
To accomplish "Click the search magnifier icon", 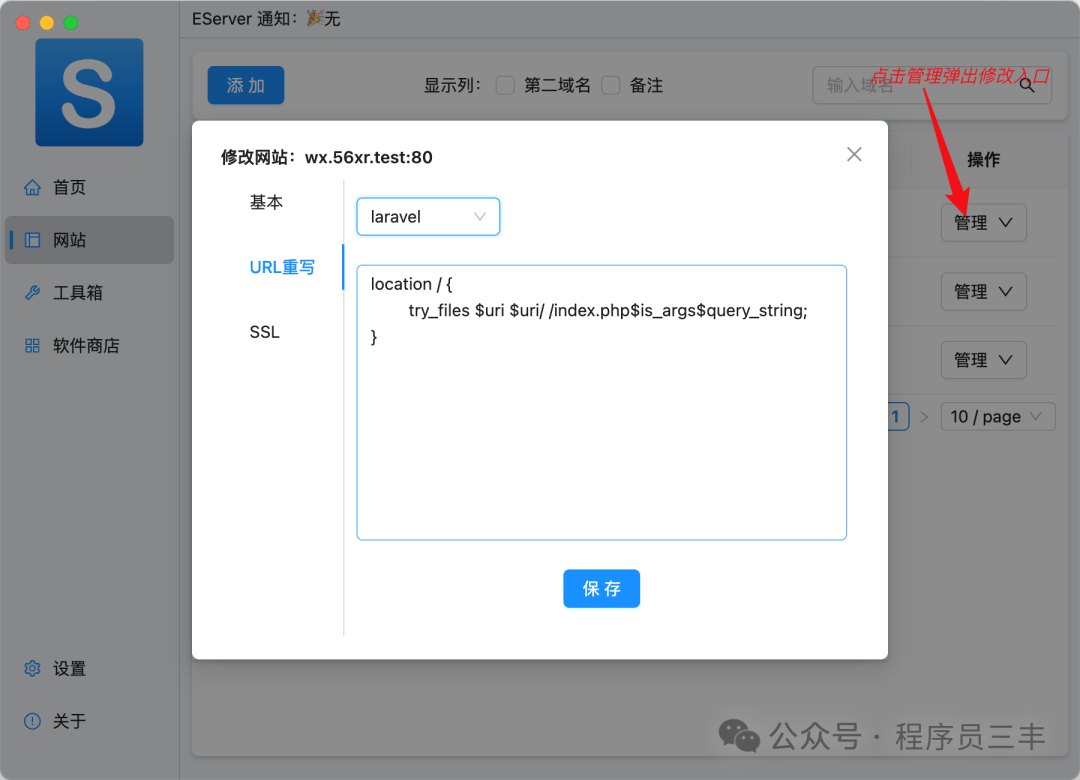I will 1027,86.
